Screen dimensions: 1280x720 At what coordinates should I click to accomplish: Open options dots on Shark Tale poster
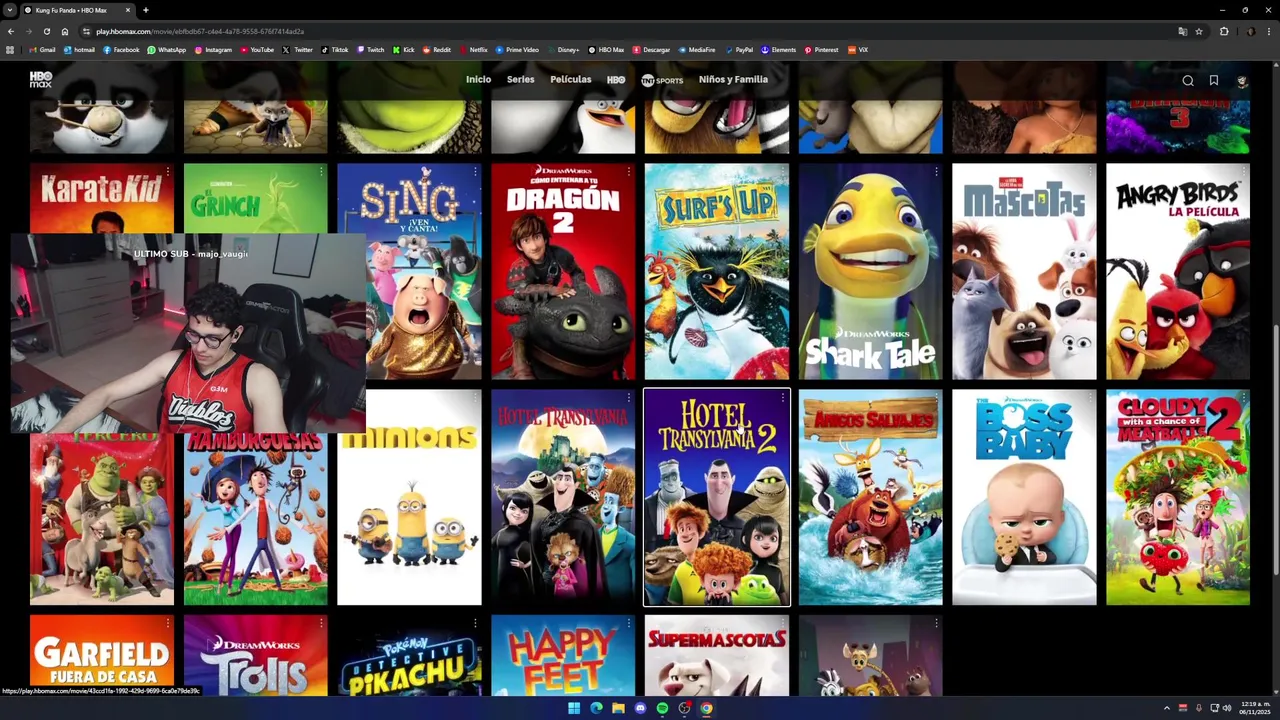(x=936, y=172)
